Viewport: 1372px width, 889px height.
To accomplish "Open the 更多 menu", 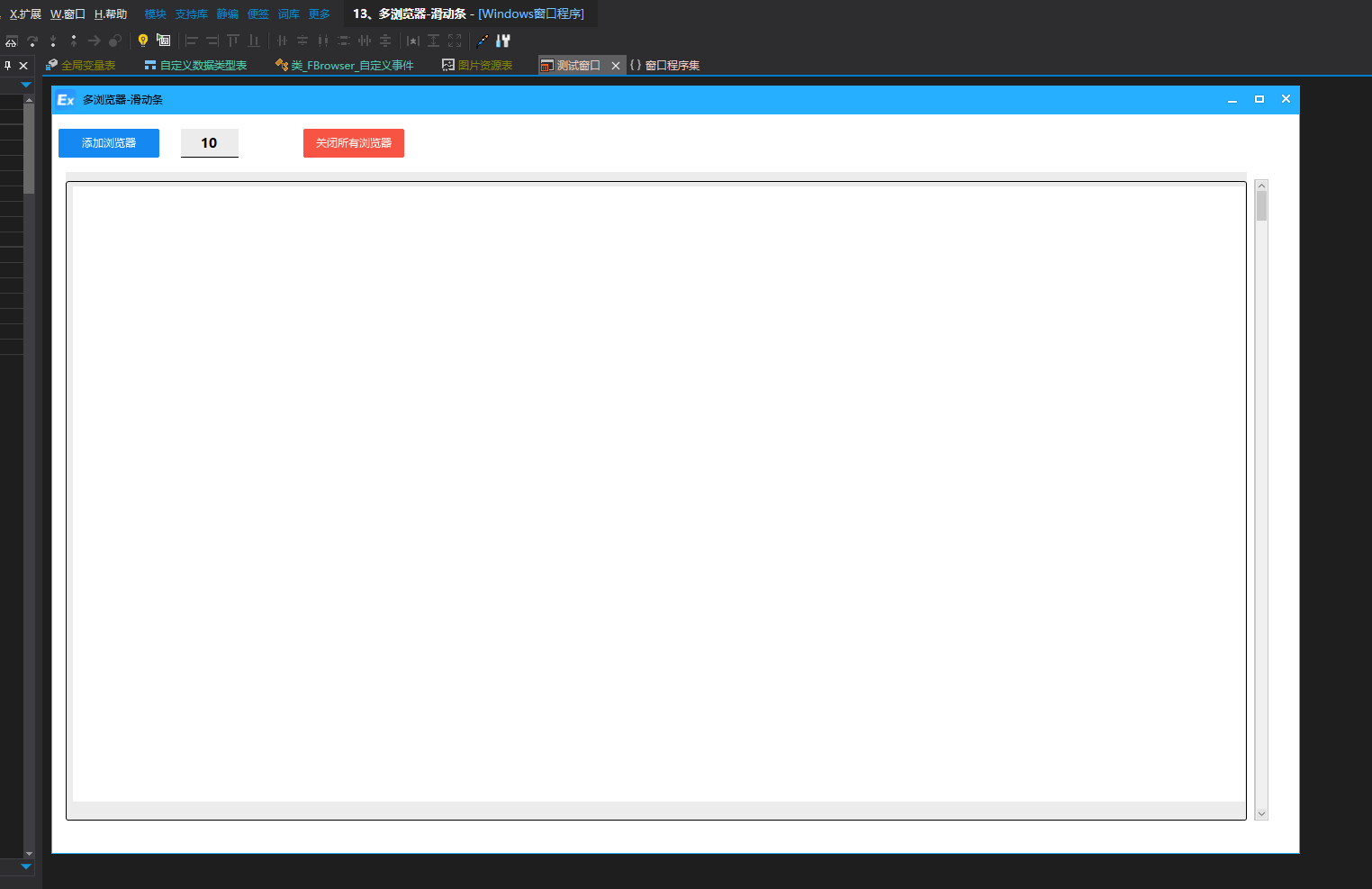I will [320, 14].
